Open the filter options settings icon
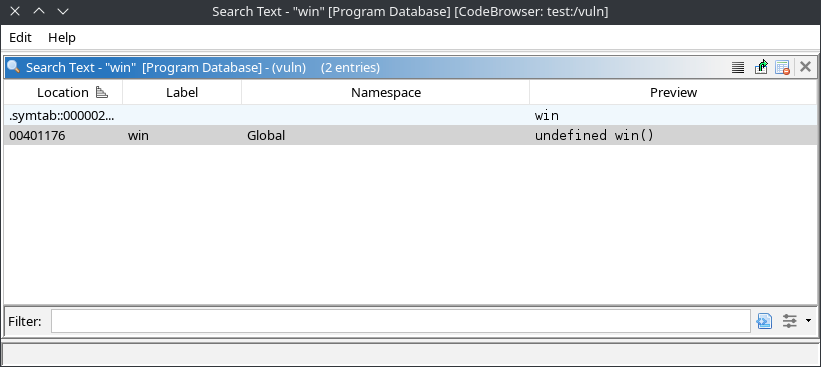Viewport: 821px width, 367px height. point(790,321)
